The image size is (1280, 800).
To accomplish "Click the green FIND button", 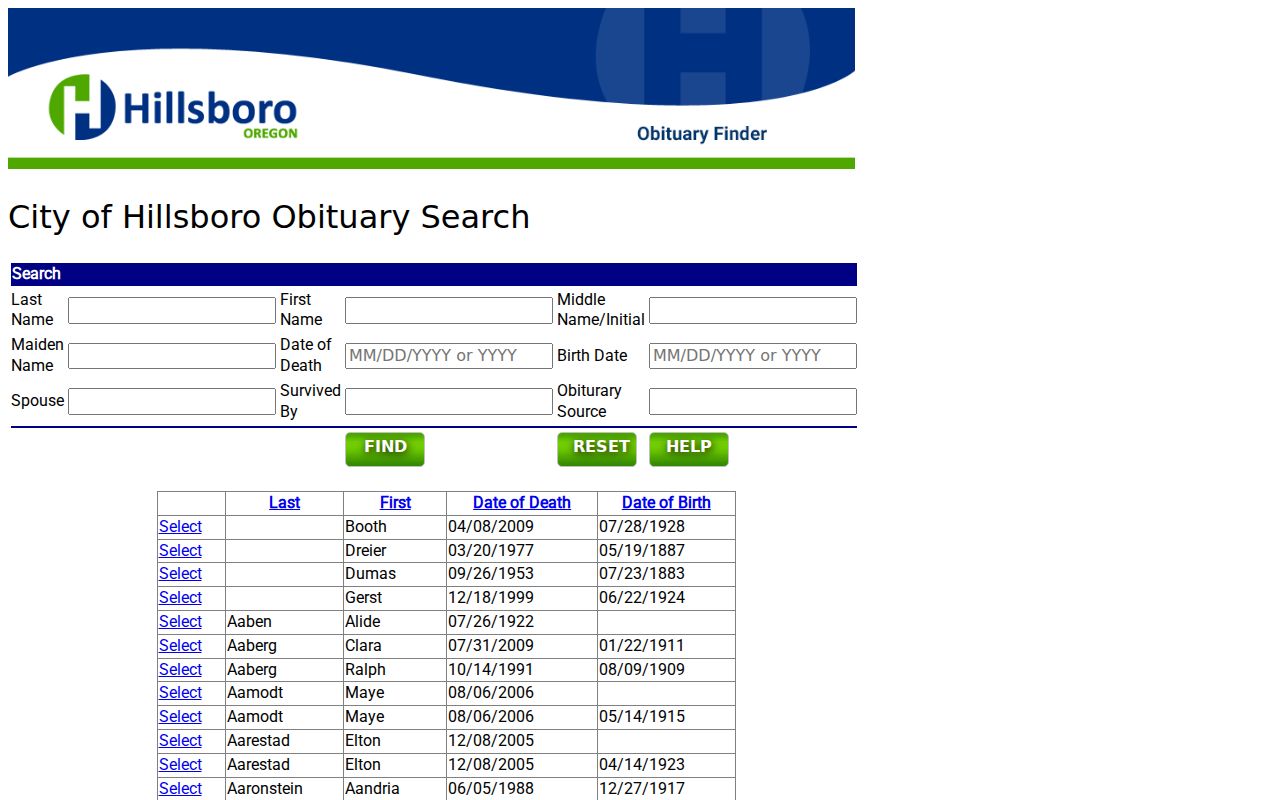I will [x=385, y=449].
